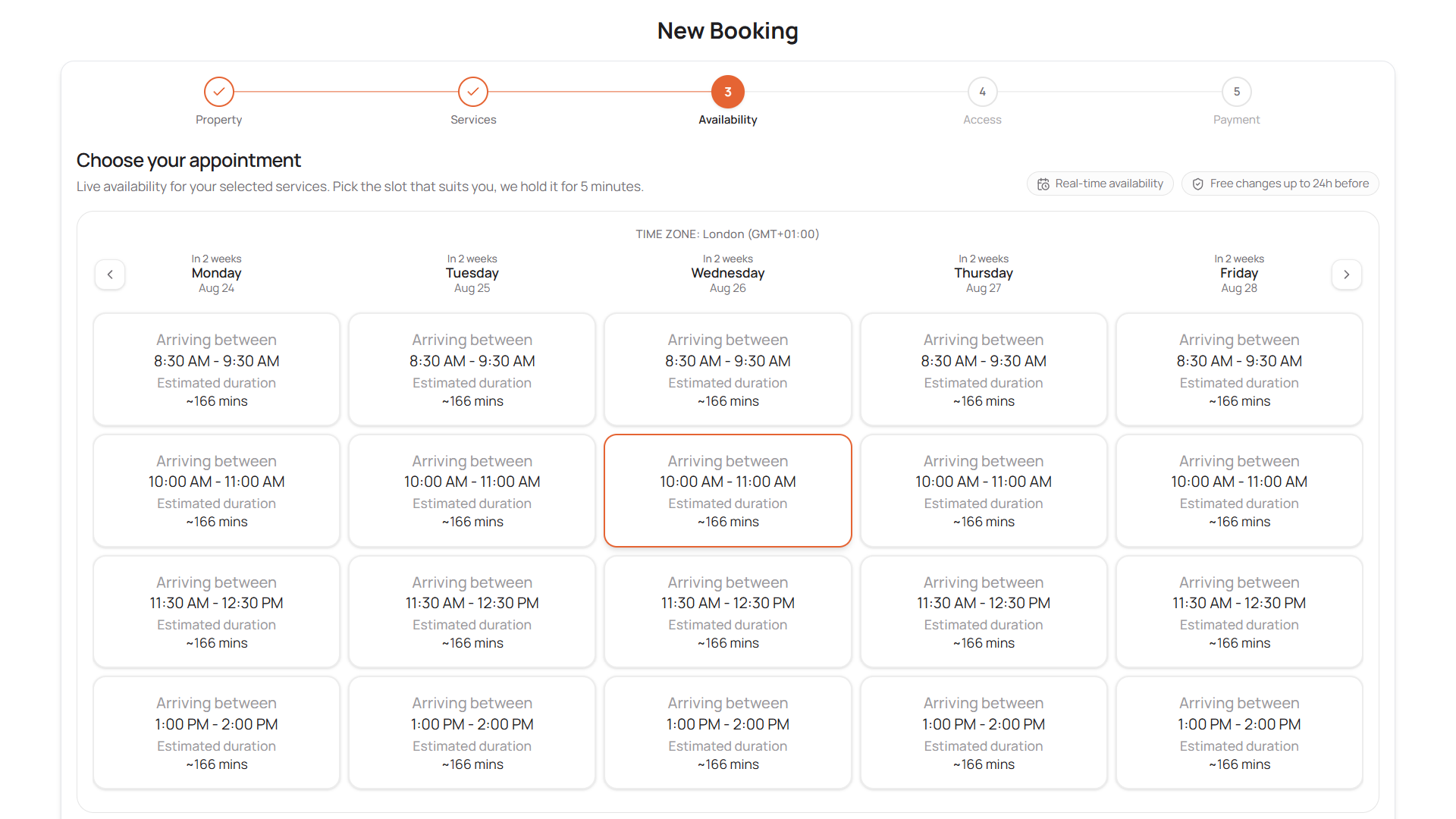The height and width of the screenshot is (819, 1456).
Task: Select Wednesday 11:30 AM - 12:30 PM slot
Action: 728,612
